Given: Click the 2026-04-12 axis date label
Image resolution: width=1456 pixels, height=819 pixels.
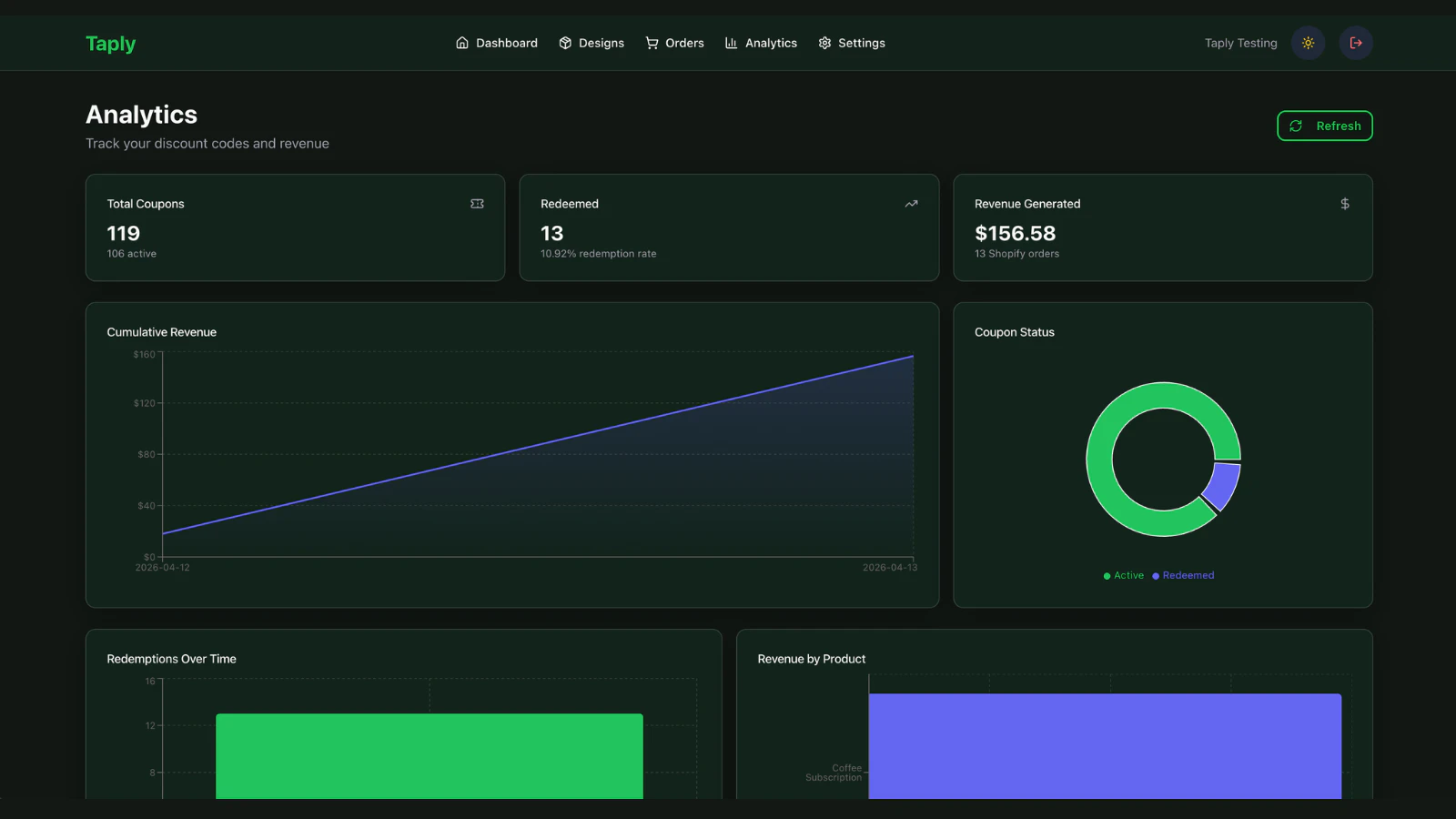Looking at the screenshot, I should pos(163,568).
